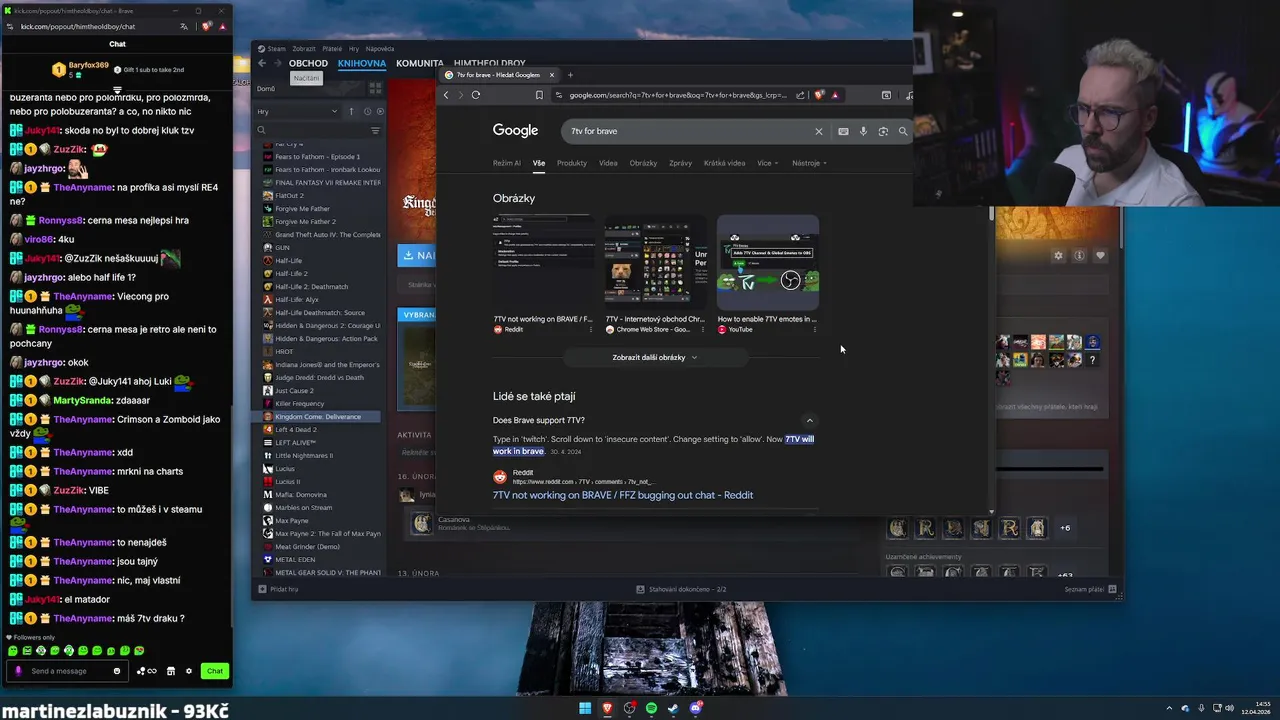Select the Obrázky search tab
The width and height of the screenshot is (1280, 720).
coord(643,163)
